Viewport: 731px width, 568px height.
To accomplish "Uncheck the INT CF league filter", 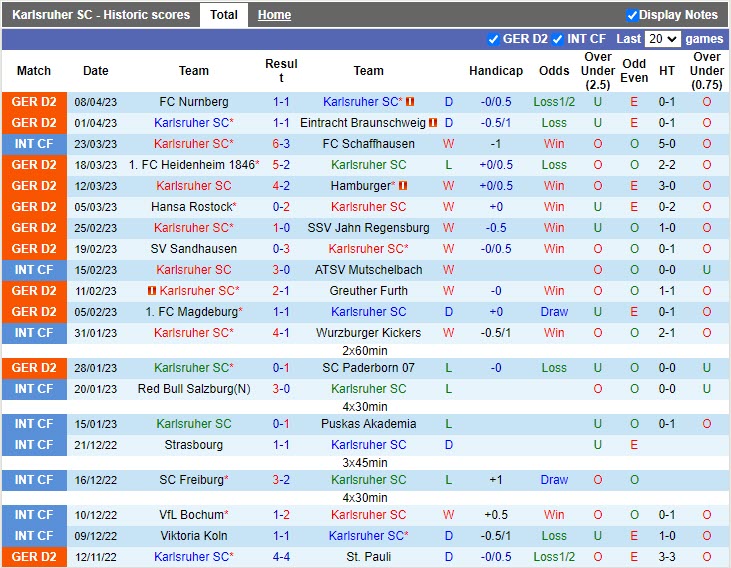I will (557, 39).
